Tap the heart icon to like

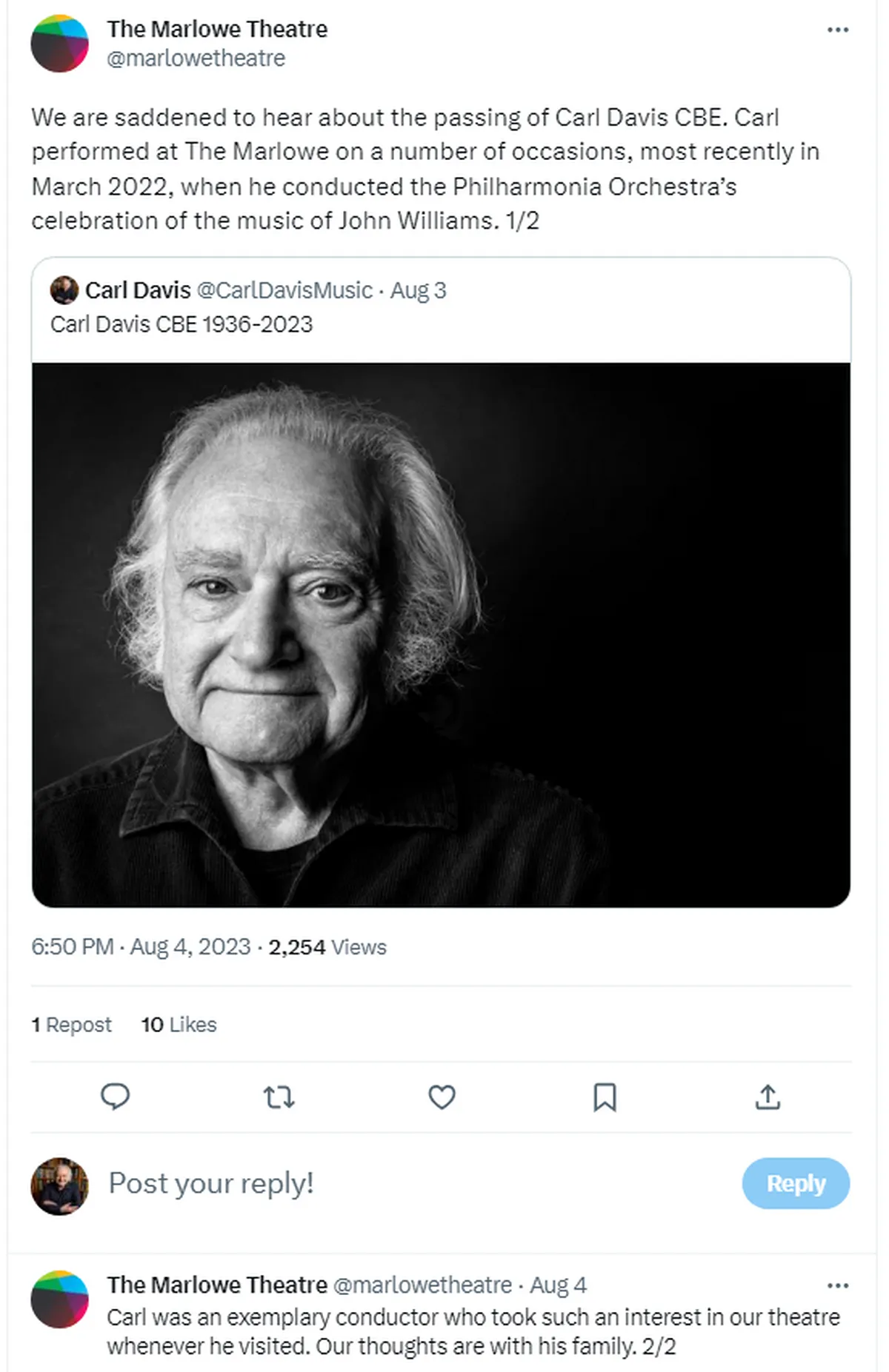click(442, 1098)
